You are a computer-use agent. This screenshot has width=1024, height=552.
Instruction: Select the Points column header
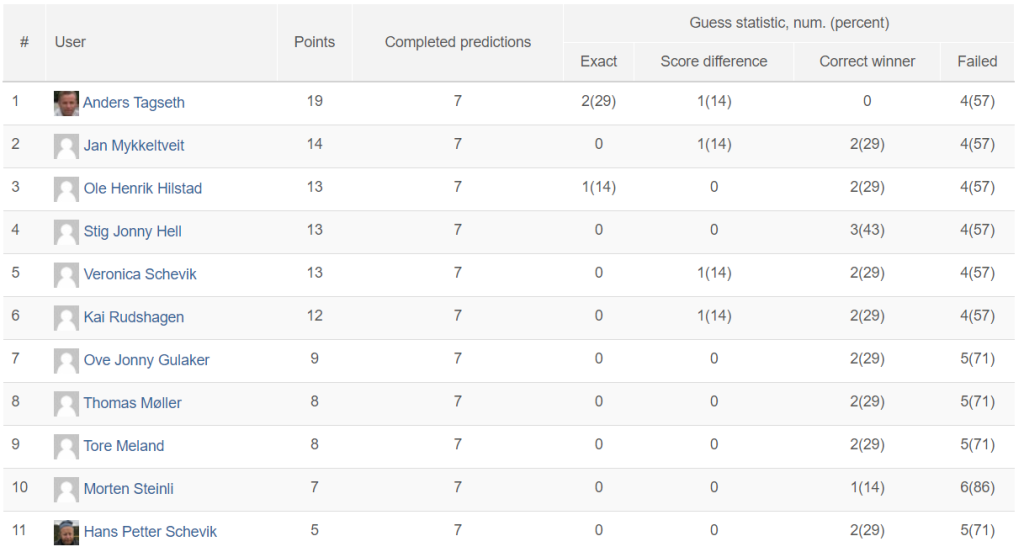[x=314, y=42]
